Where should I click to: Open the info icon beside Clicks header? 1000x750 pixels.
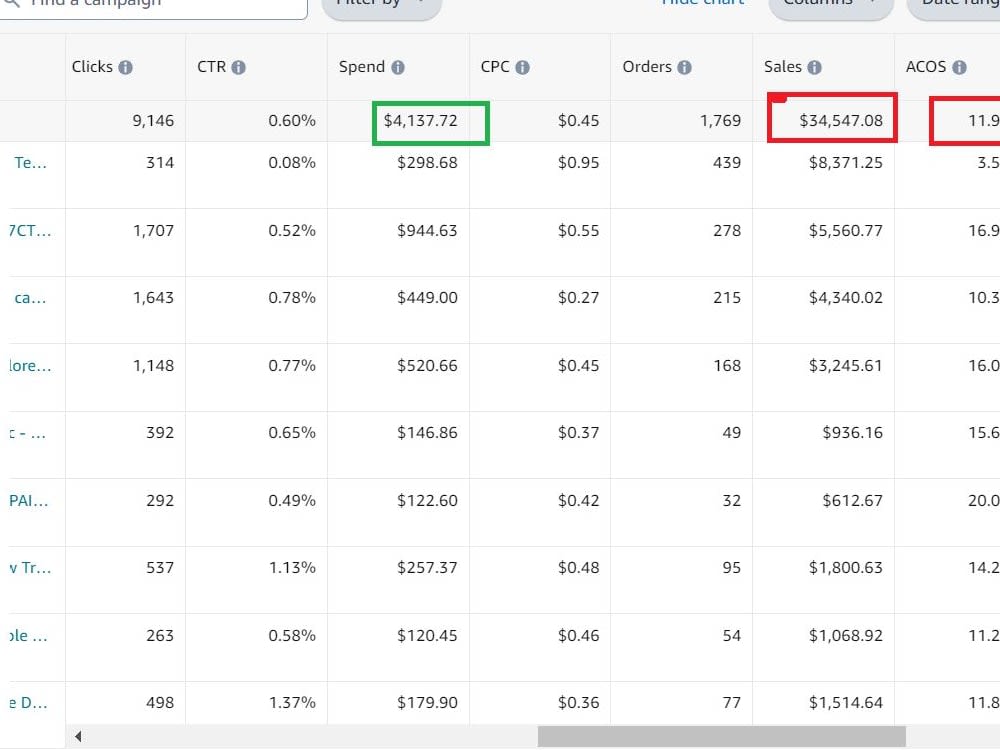point(126,67)
